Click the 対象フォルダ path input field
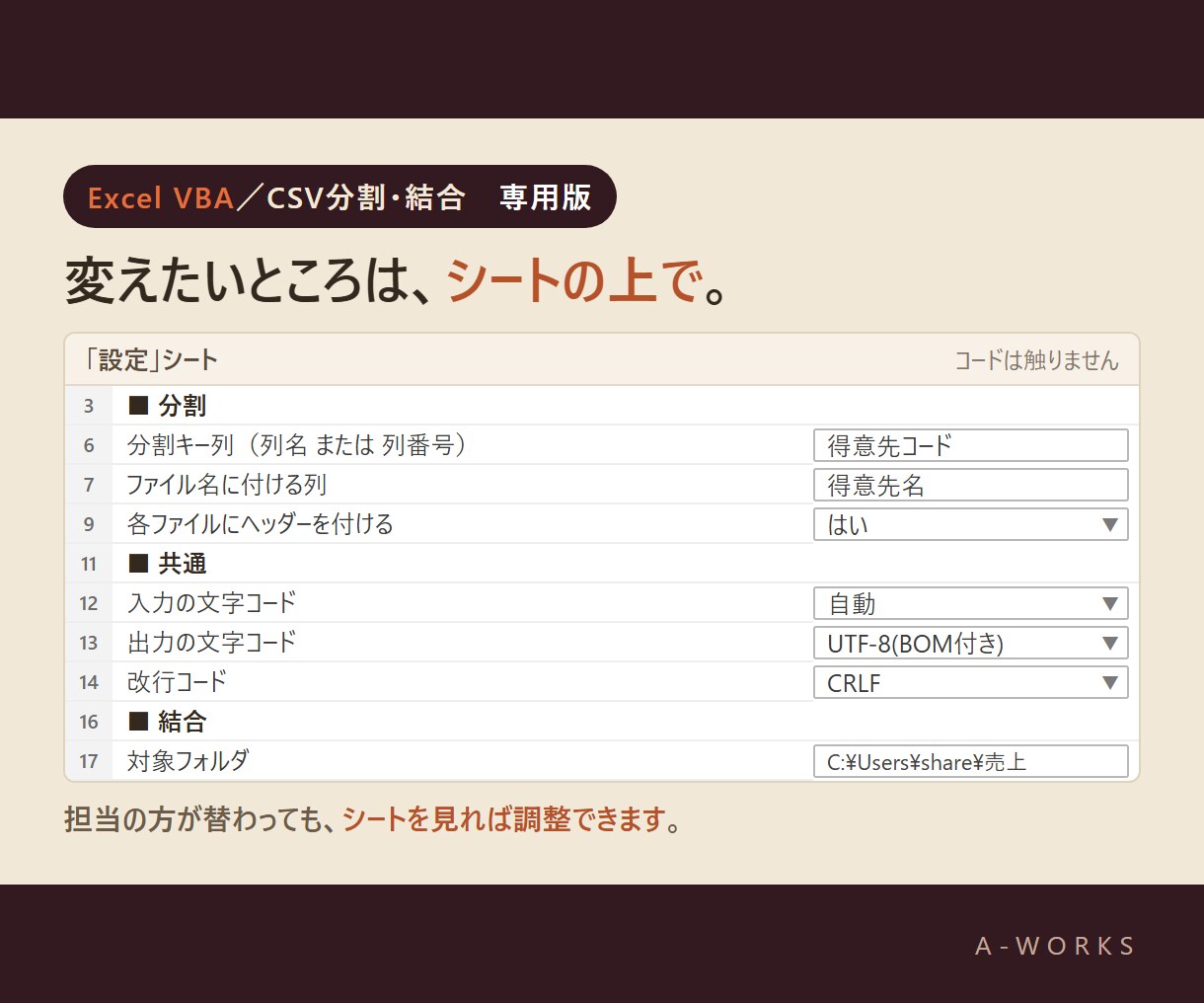The image size is (1204, 1003). 971,761
